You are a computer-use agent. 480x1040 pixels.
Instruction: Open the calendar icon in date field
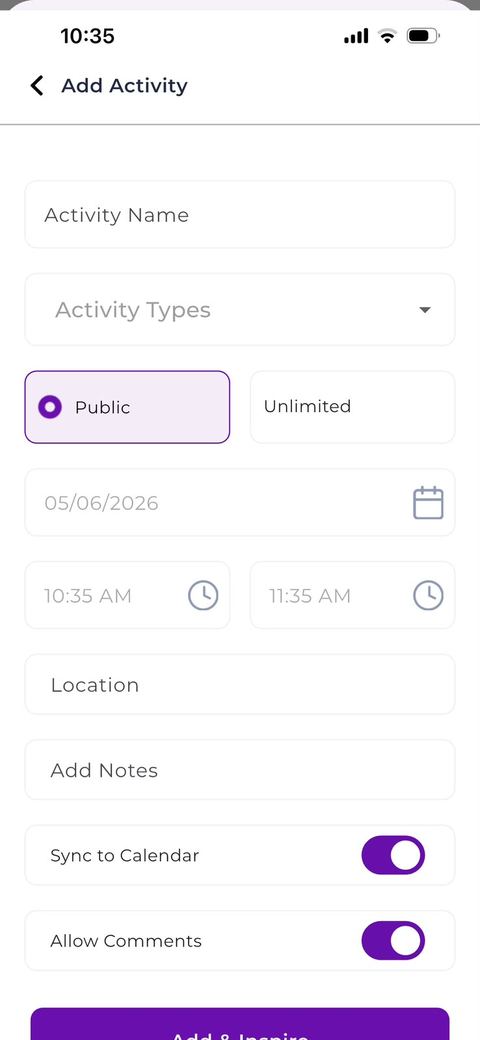428,503
